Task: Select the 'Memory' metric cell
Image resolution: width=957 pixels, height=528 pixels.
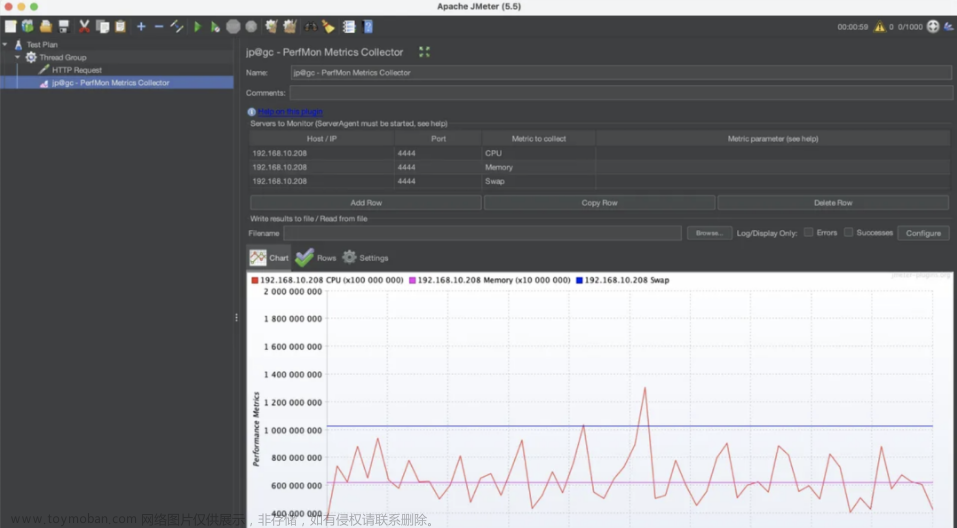Action: pyautogui.click(x=539, y=167)
